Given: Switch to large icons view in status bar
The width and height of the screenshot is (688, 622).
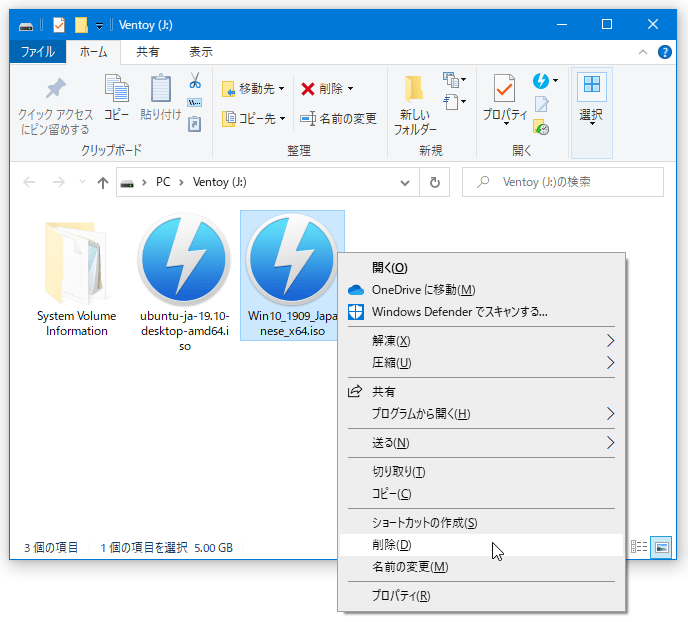Looking at the screenshot, I should point(661,547).
